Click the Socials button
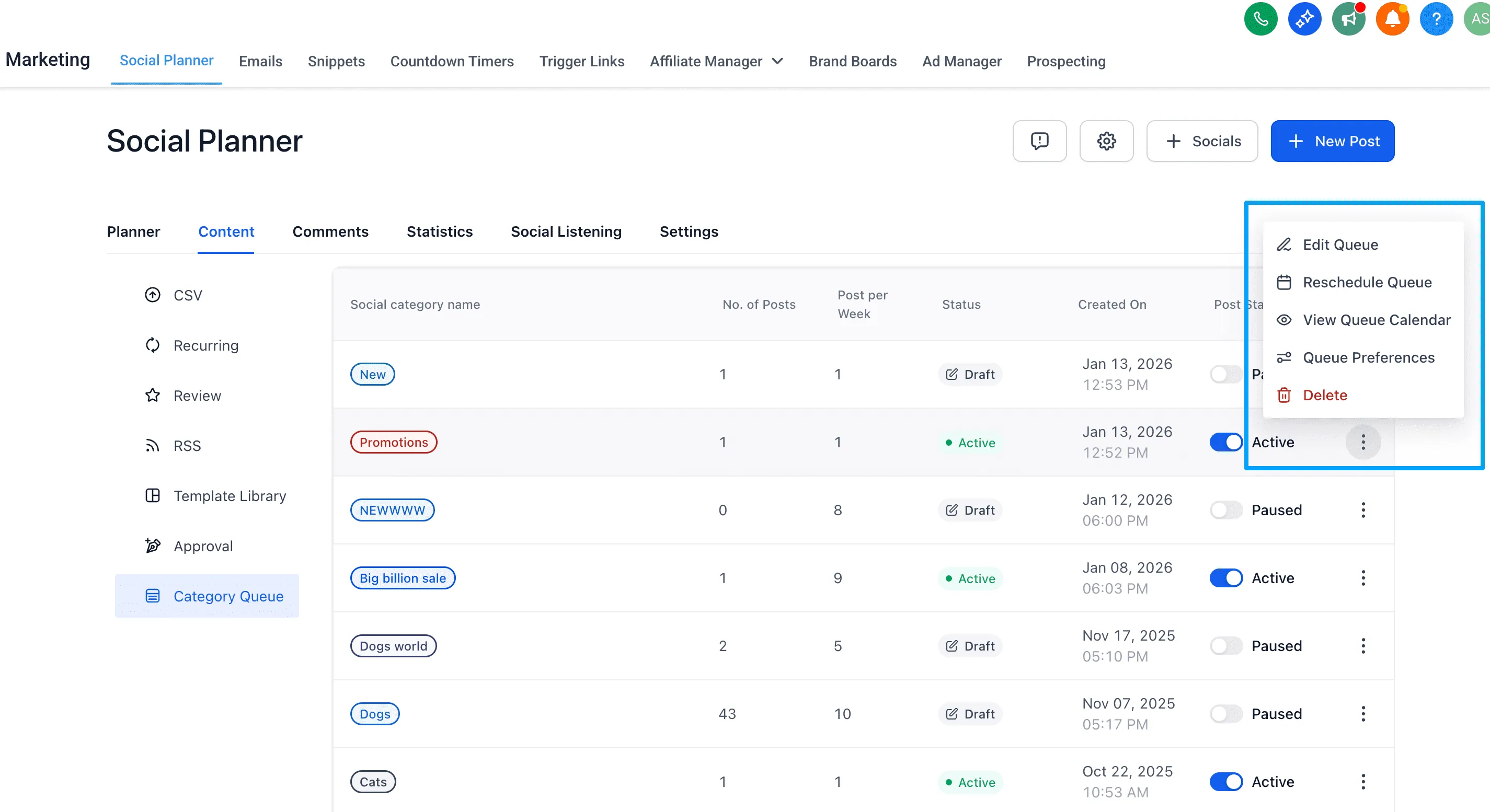Image resolution: width=1490 pixels, height=812 pixels. 1202,141
